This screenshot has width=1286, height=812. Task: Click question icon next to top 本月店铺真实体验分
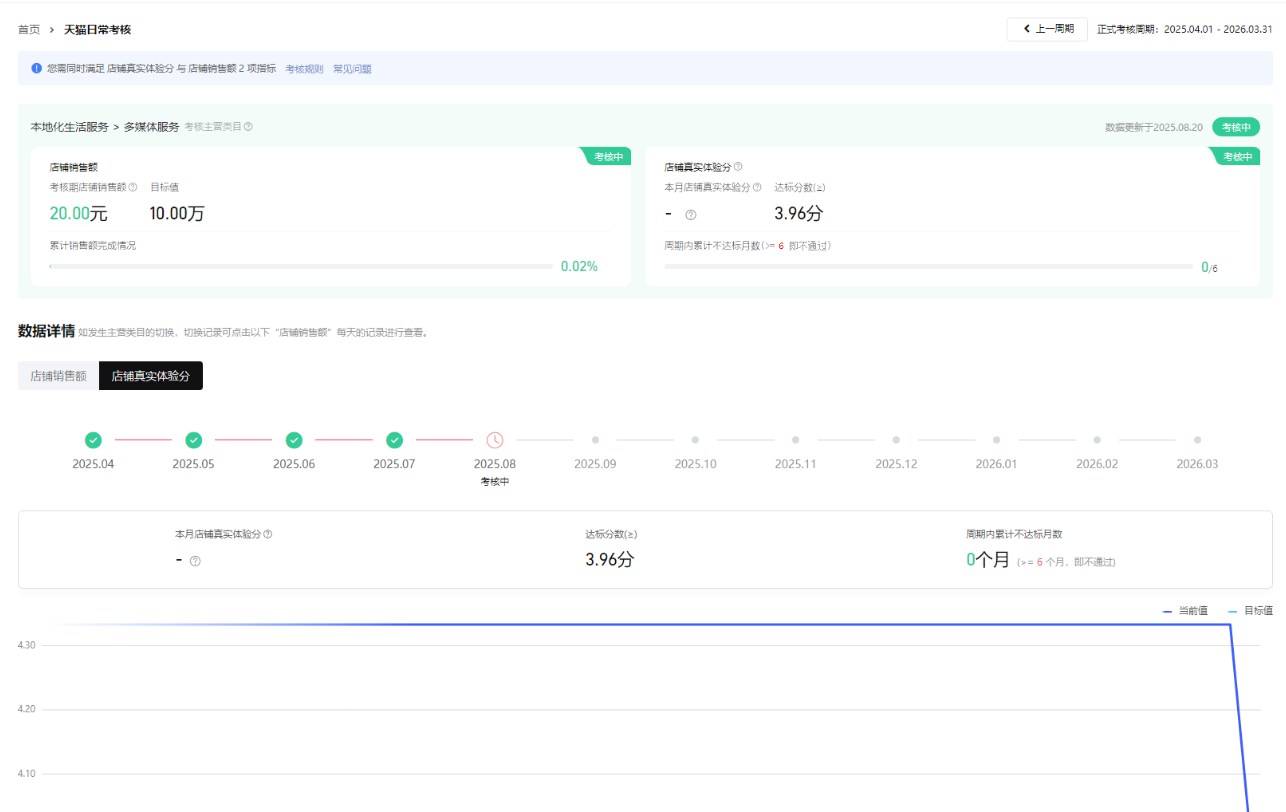(757, 187)
